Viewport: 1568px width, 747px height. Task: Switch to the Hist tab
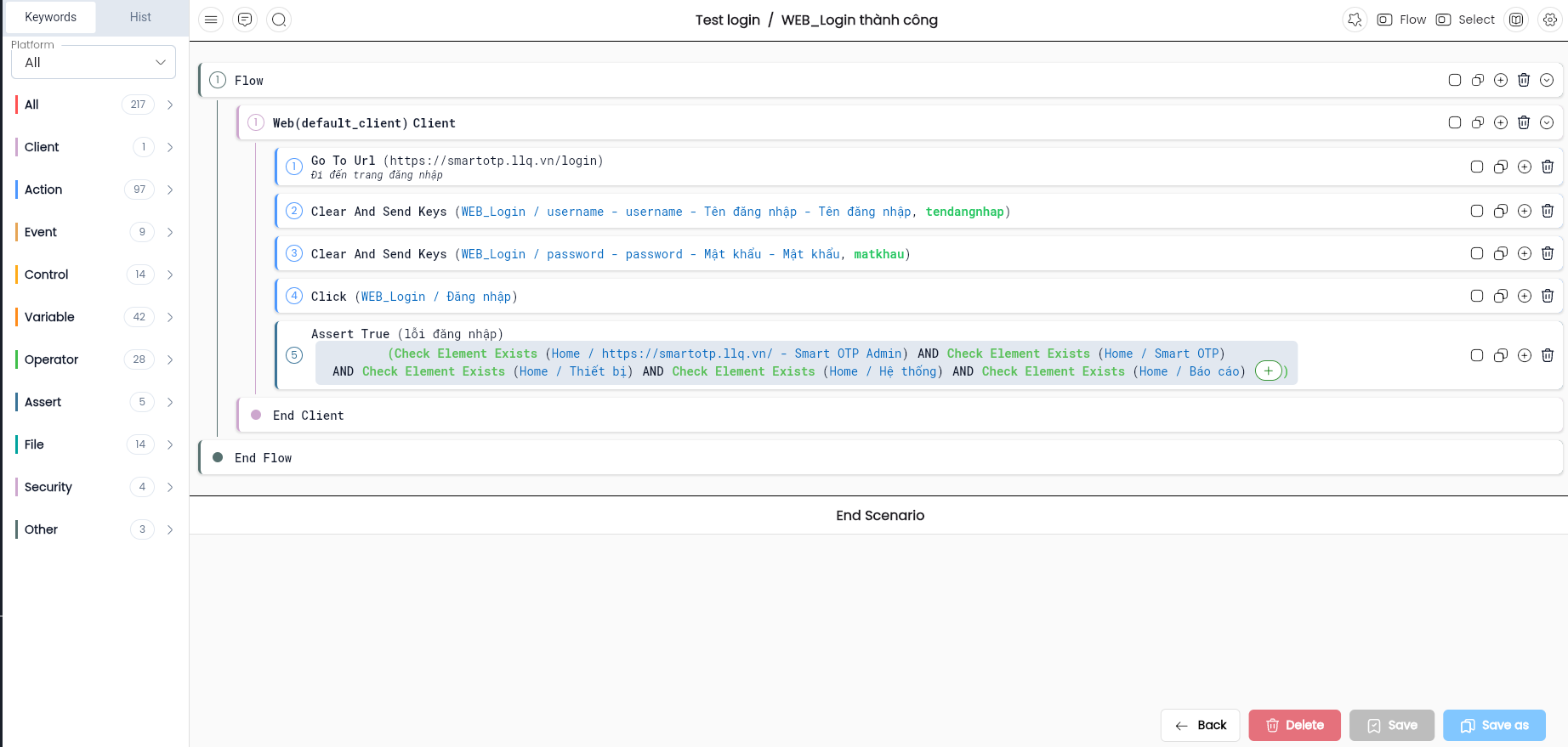click(x=140, y=17)
